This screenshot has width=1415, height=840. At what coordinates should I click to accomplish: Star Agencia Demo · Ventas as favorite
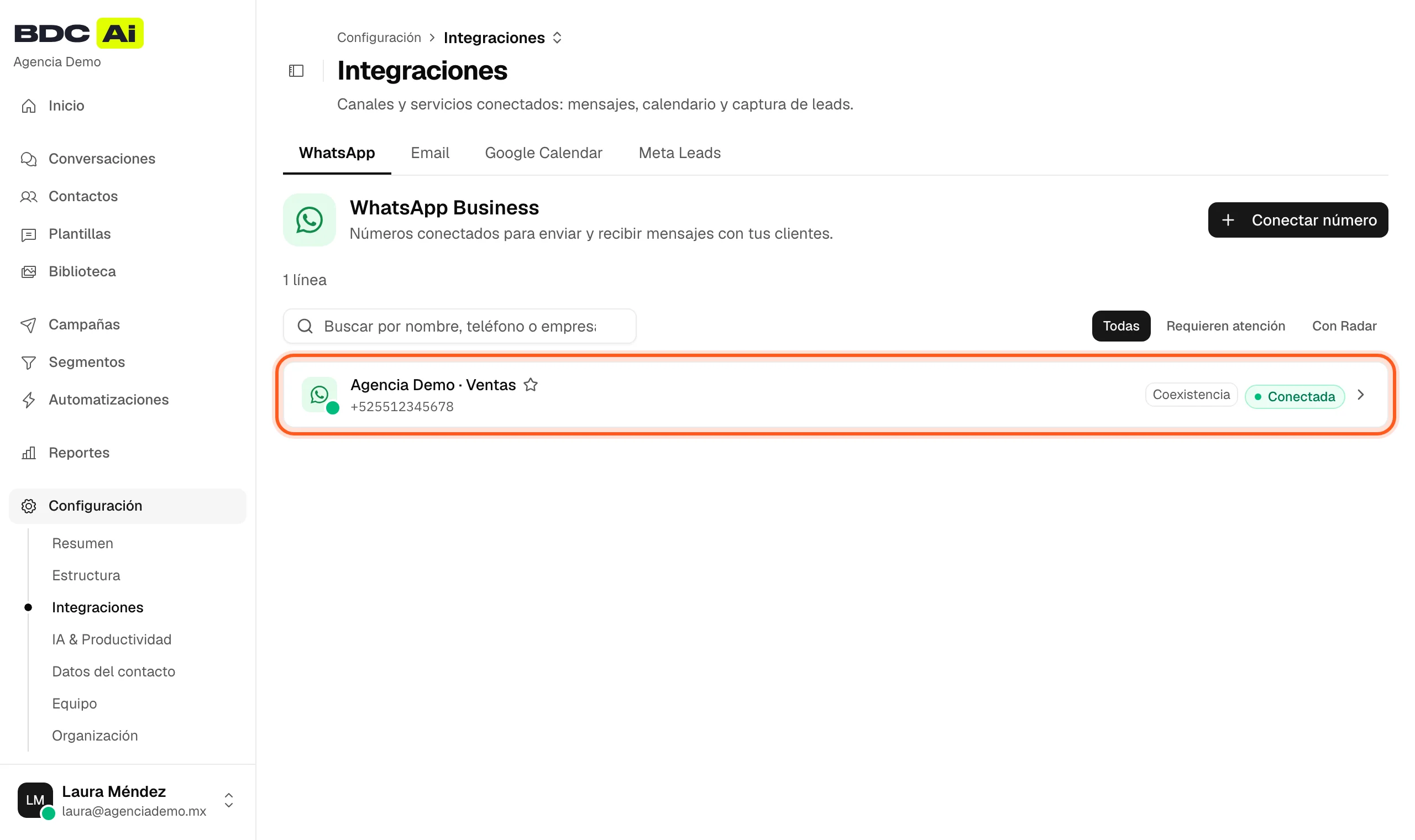tap(531, 385)
